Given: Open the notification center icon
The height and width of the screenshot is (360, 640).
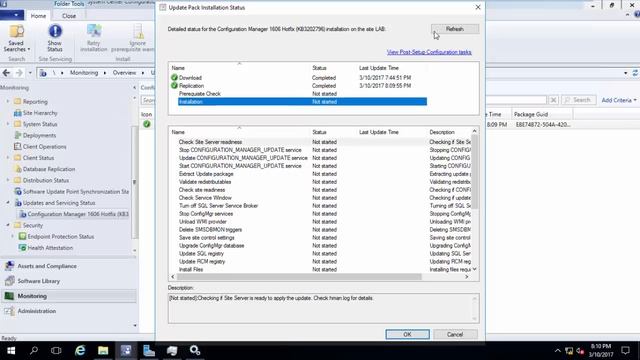Looking at the screenshot, I should [625, 351].
